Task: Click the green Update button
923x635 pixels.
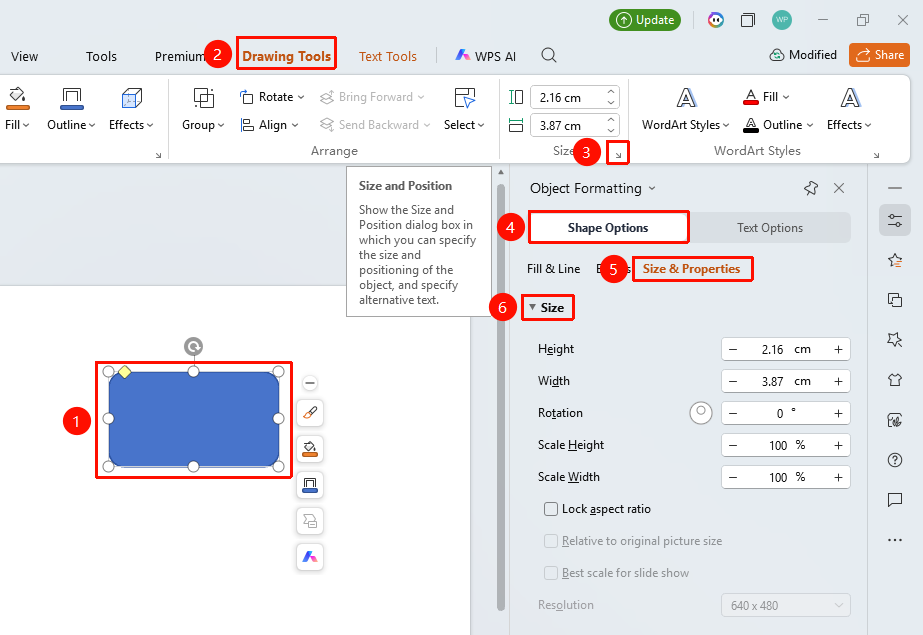Action: pyautogui.click(x=645, y=20)
